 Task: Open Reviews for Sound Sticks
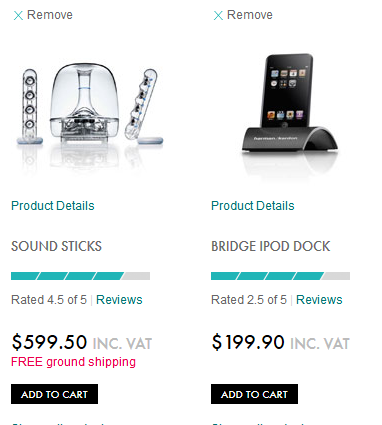119,300
